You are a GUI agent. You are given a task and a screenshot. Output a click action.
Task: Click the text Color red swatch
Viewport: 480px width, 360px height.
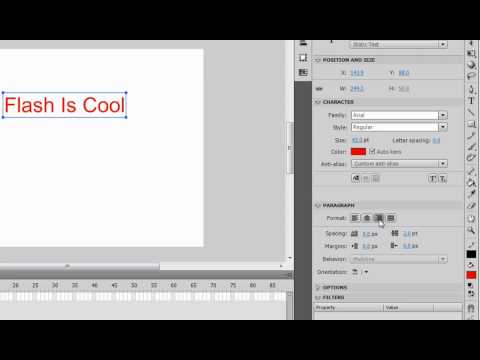pyautogui.click(x=358, y=152)
